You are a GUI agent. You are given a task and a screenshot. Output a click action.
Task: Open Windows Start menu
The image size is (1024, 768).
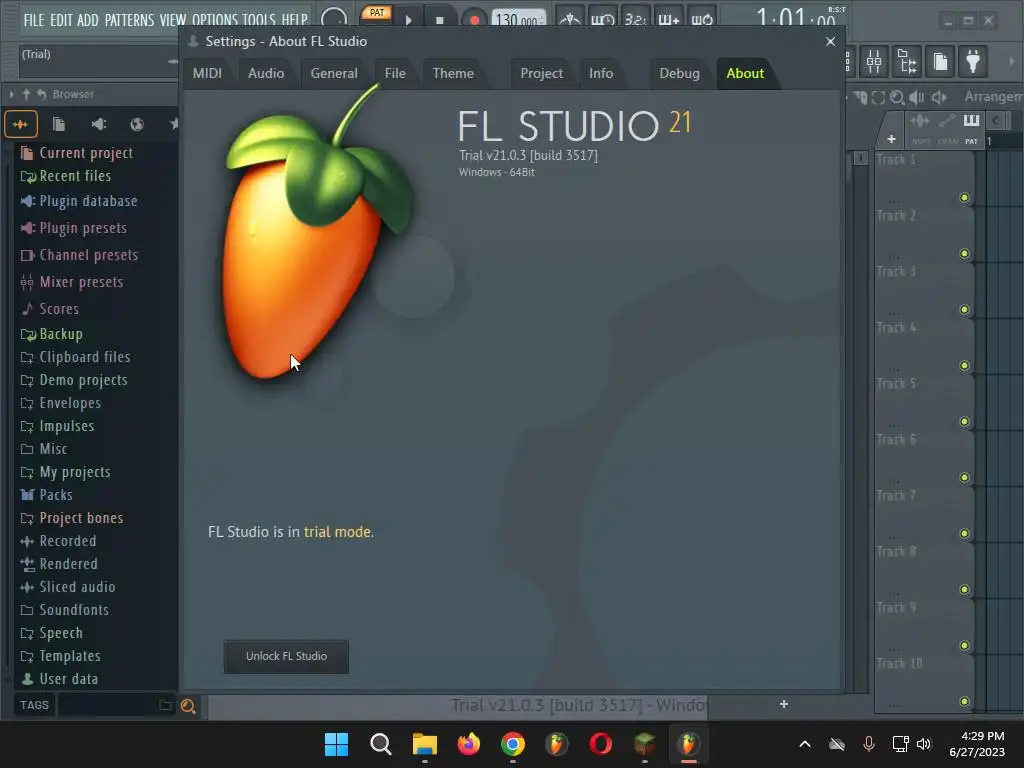pyautogui.click(x=336, y=744)
